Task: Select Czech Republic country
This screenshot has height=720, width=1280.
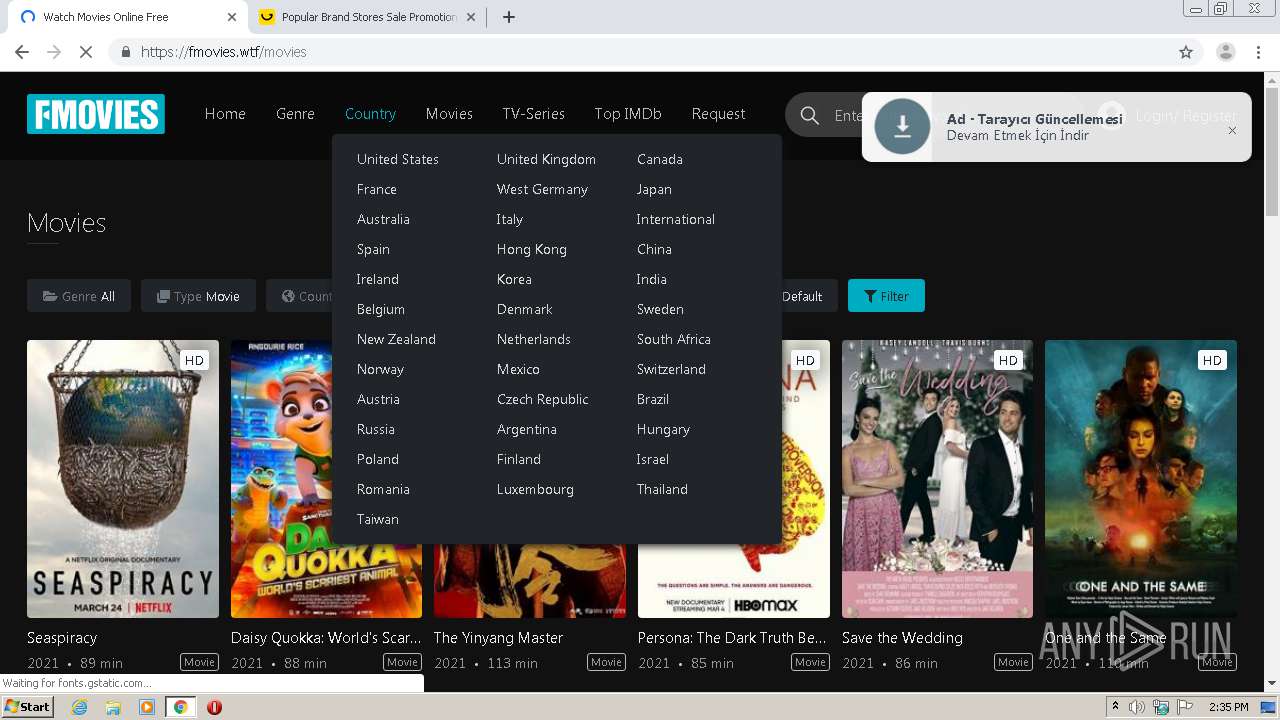Action: [x=543, y=399]
